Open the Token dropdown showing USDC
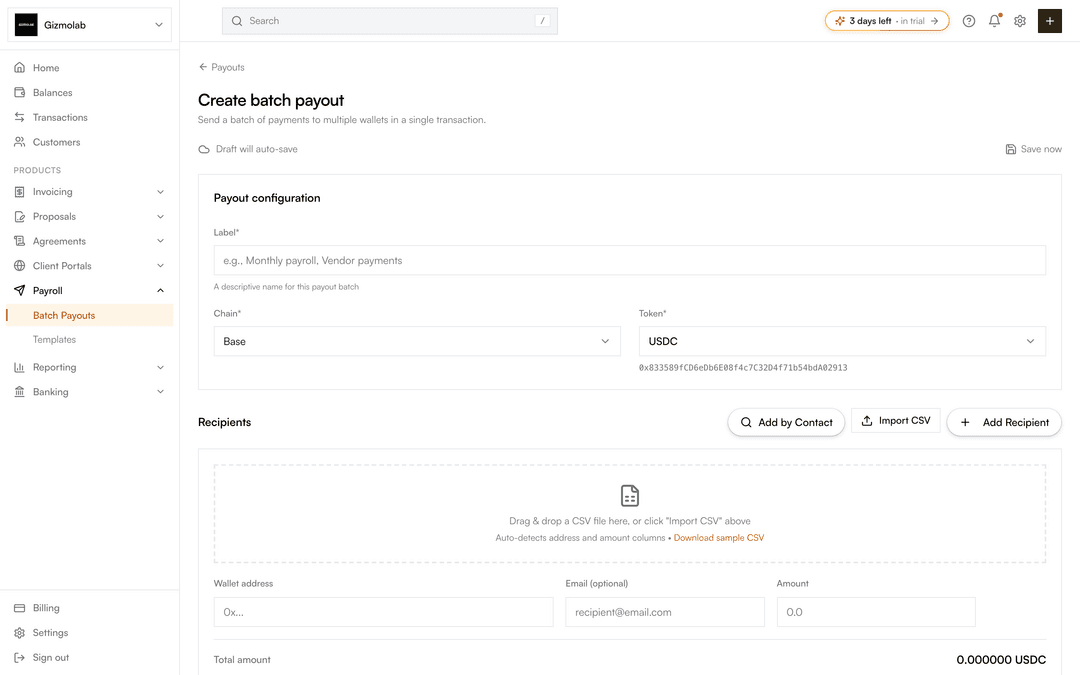The image size is (1080, 675). coord(842,342)
